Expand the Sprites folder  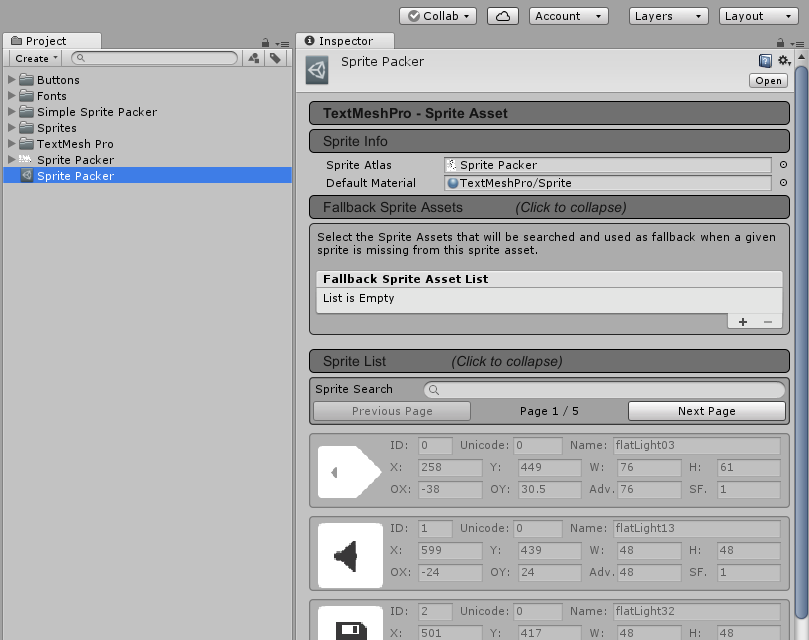click(x=12, y=127)
